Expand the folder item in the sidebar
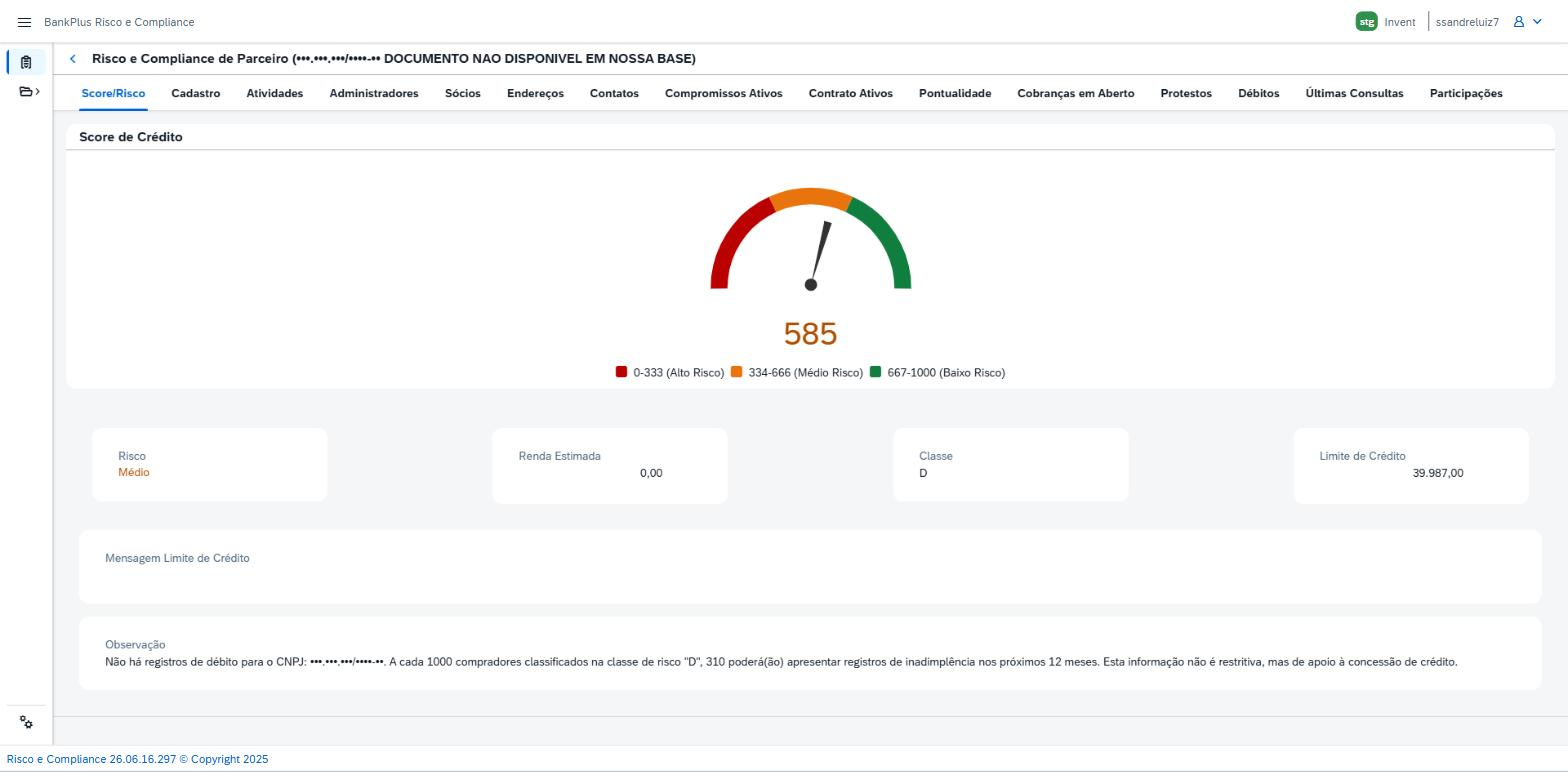Viewport: 1568px width, 772px height. [29, 92]
